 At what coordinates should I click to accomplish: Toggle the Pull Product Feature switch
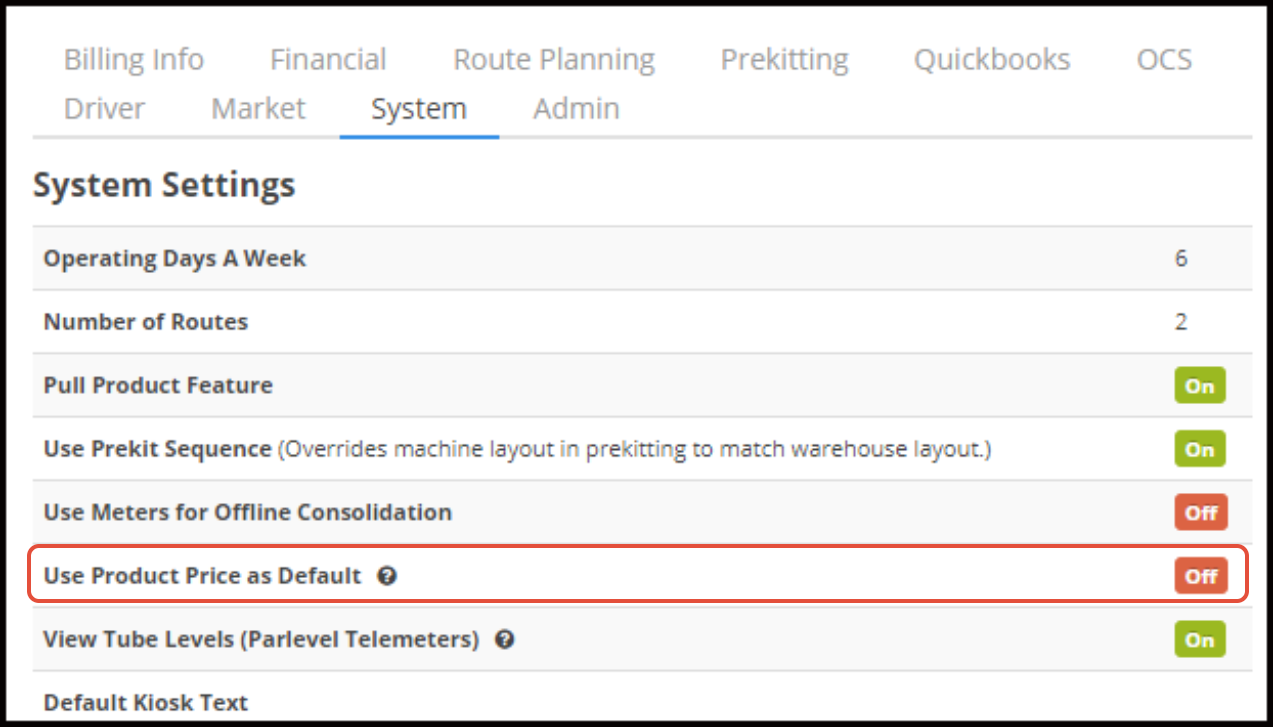[x=1199, y=386]
